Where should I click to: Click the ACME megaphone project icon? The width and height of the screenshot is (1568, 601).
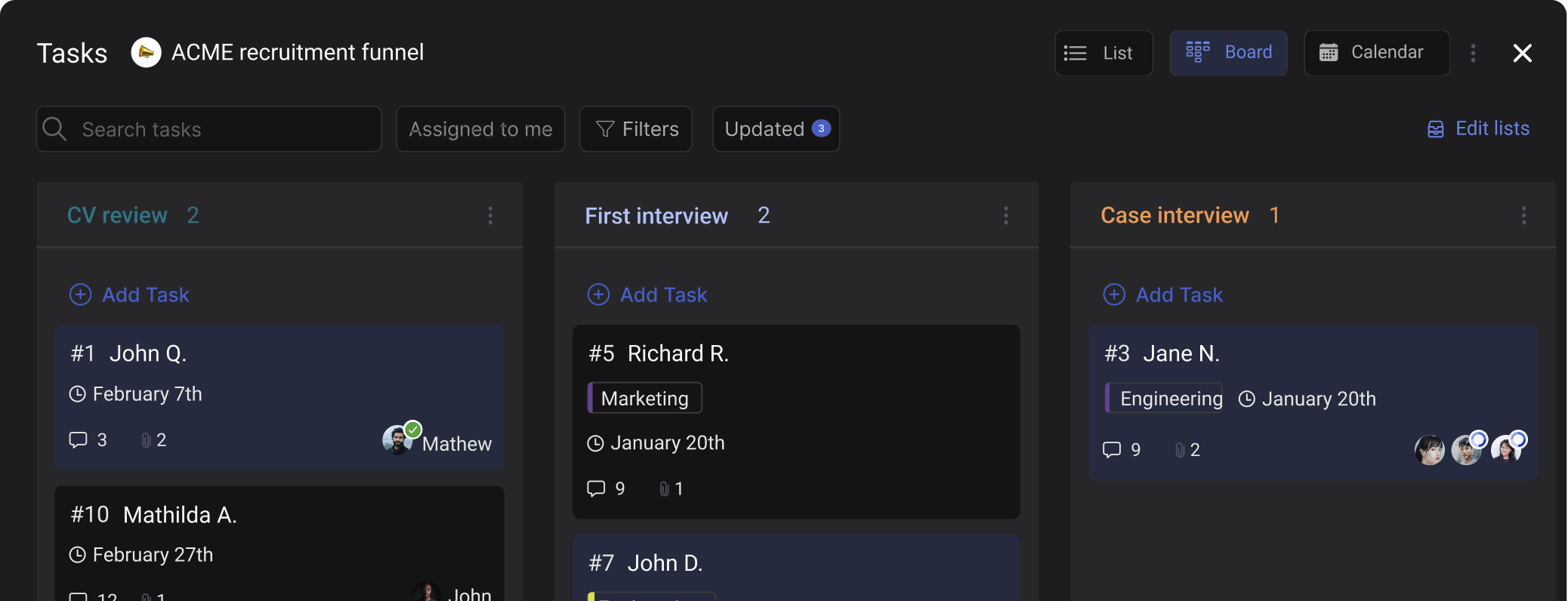146,53
